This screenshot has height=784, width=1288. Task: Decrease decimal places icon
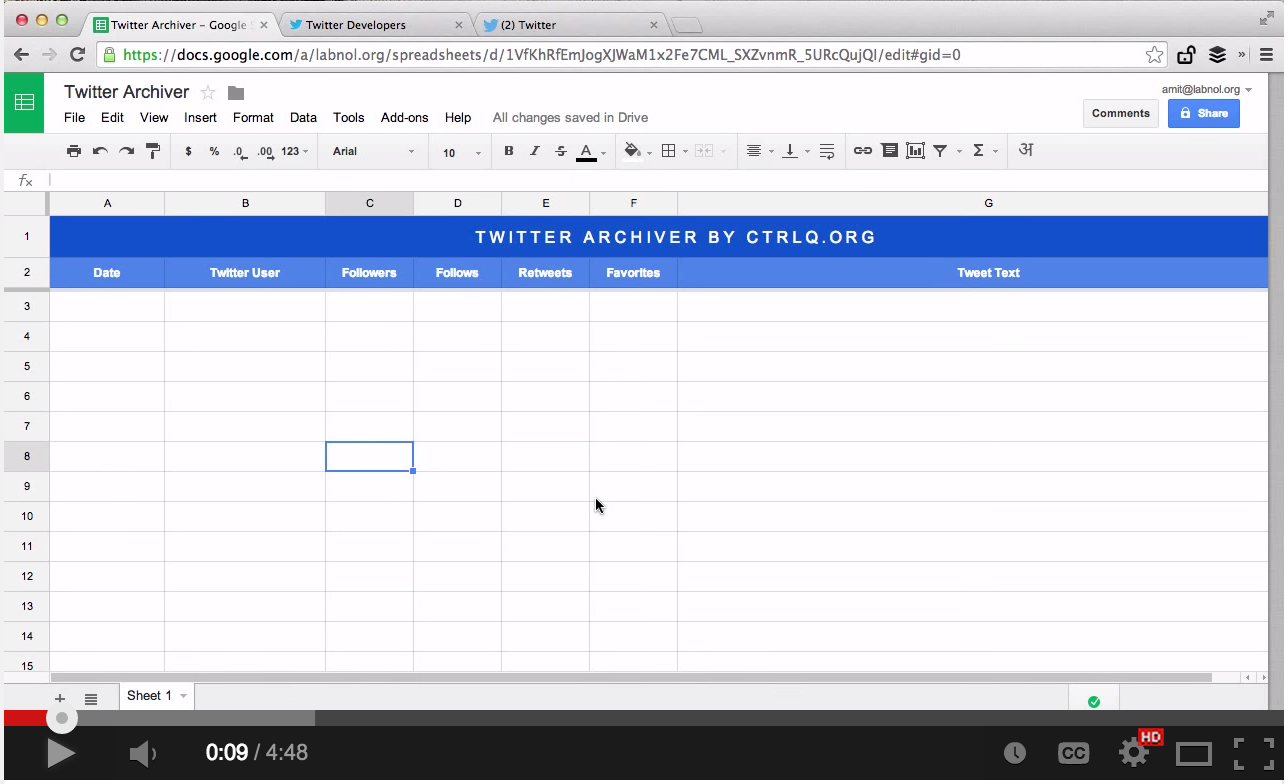click(239, 151)
